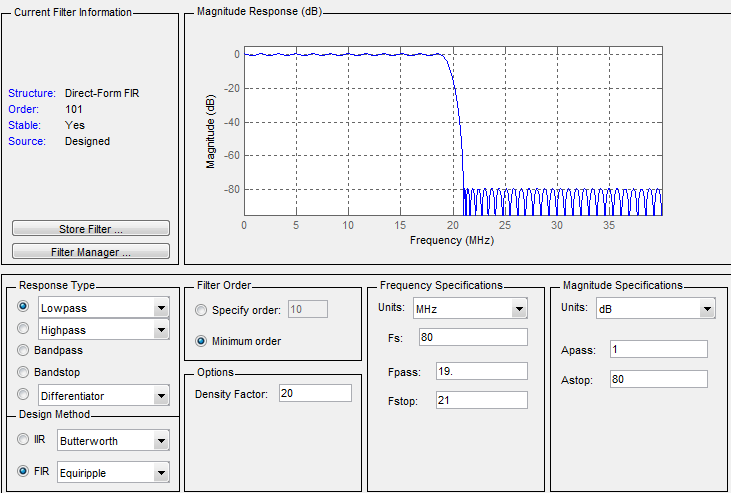Screen dimensions: 731x493
Task: Click the Astop input field
Action: pos(659,379)
